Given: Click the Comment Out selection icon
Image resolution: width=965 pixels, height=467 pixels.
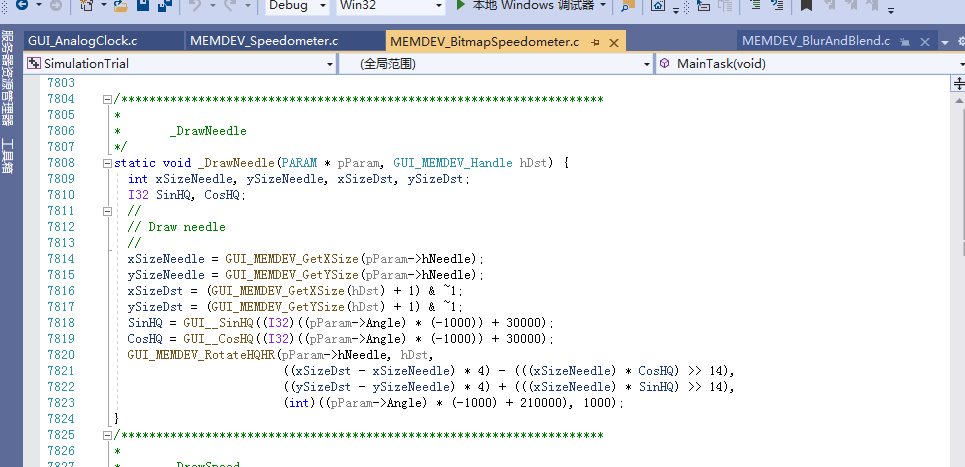Looking at the screenshot, I should point(755,4).
